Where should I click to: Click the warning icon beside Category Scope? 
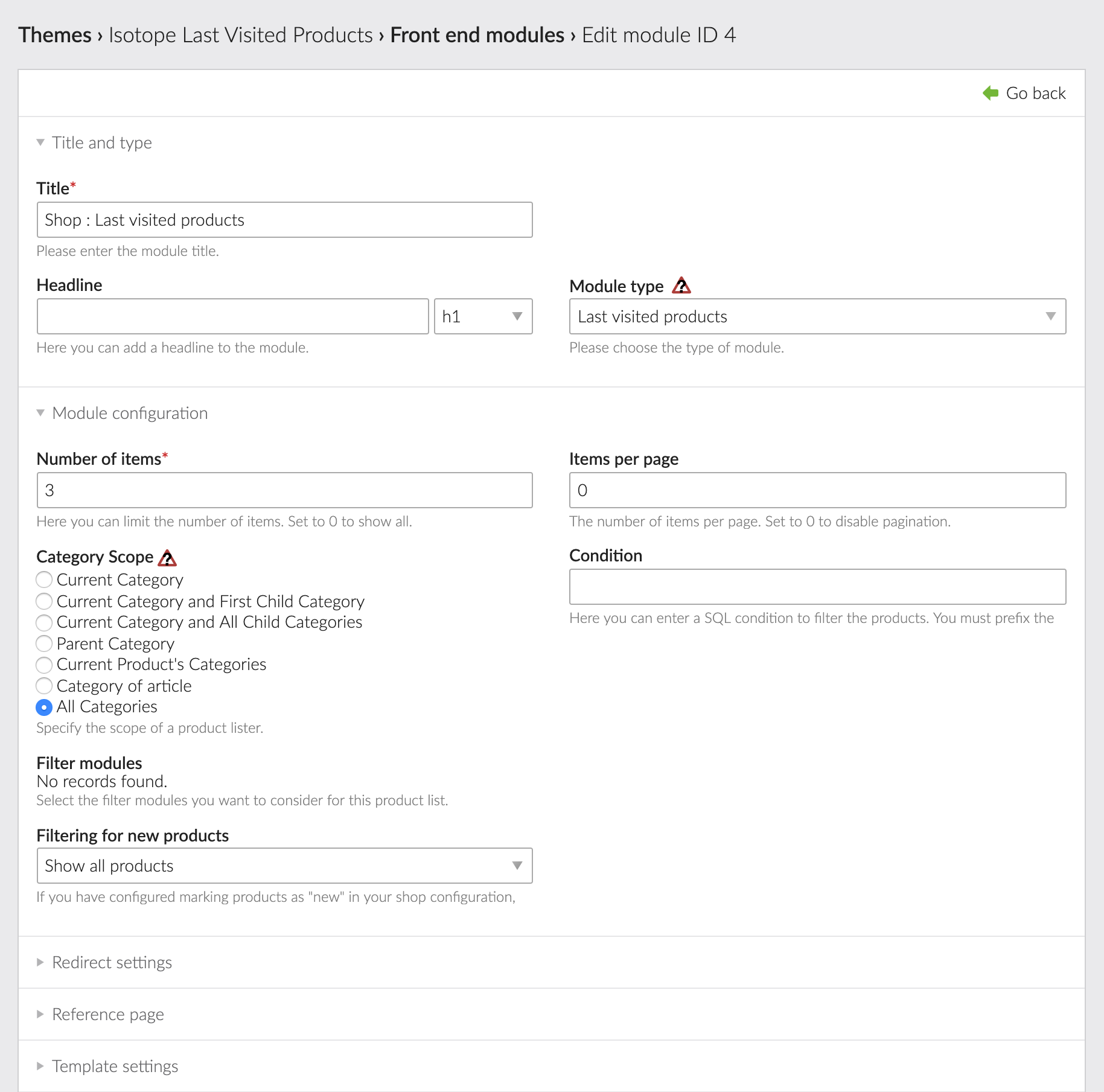167,558
